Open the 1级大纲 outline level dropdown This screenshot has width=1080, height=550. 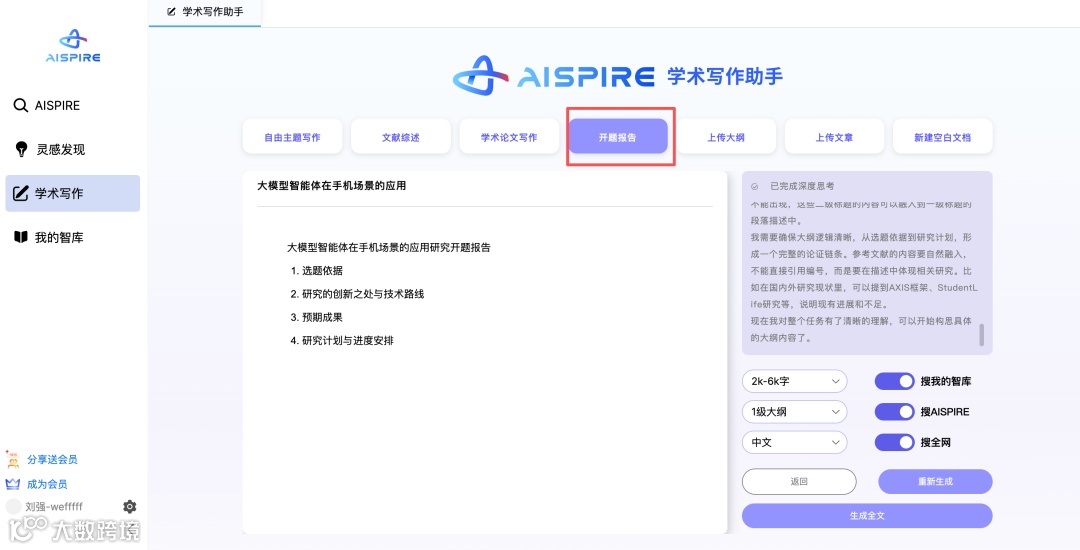point(794,412)
